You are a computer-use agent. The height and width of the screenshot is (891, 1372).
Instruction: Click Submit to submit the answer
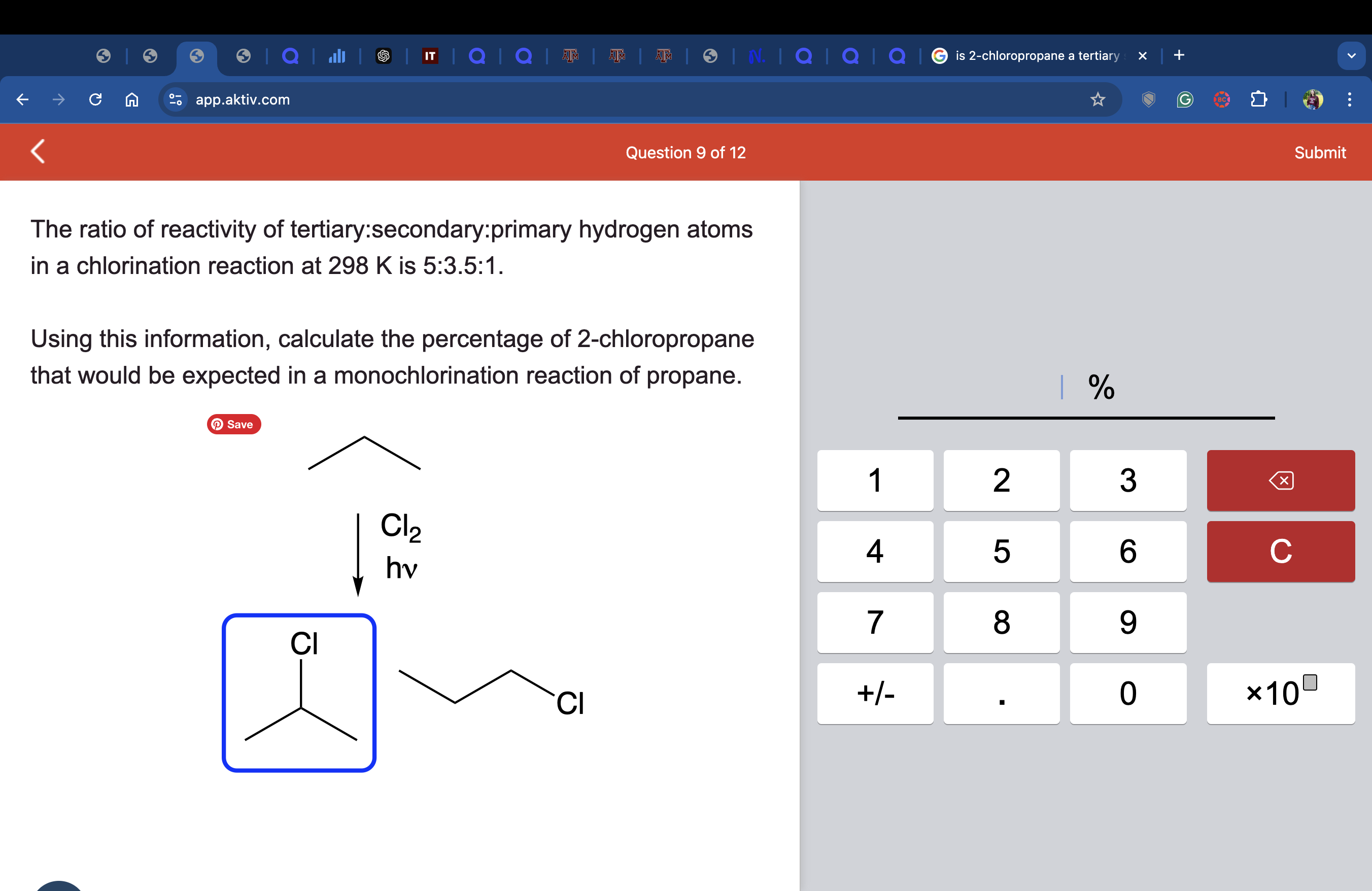click(1320, 152)
